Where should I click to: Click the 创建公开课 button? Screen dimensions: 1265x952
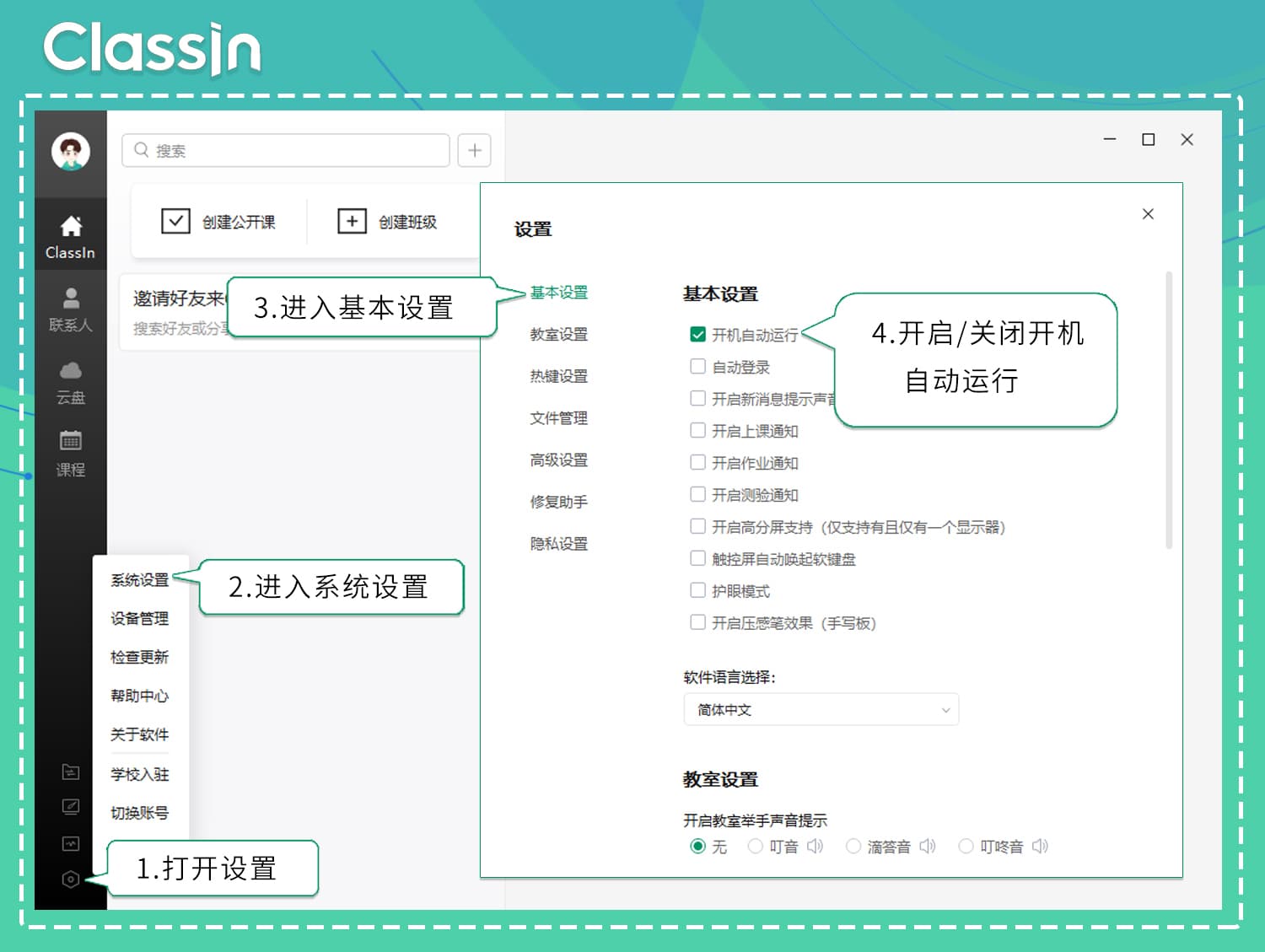[x=218, y=222]
